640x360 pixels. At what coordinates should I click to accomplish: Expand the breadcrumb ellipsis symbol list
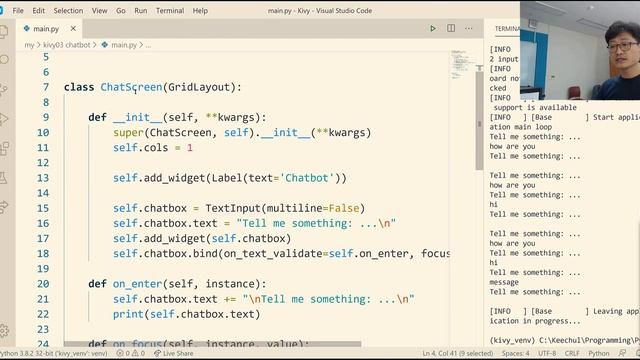pos(148,45)
